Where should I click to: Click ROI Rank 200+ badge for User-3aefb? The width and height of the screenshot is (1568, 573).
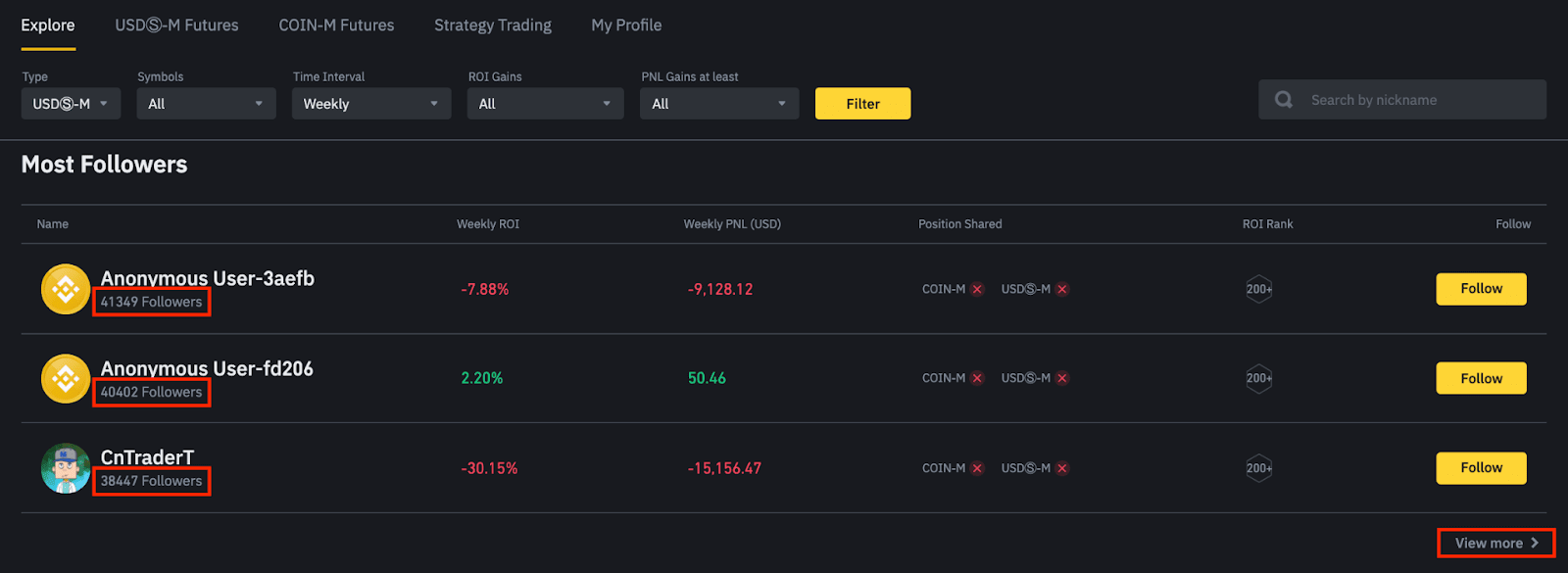point(1258,289)
